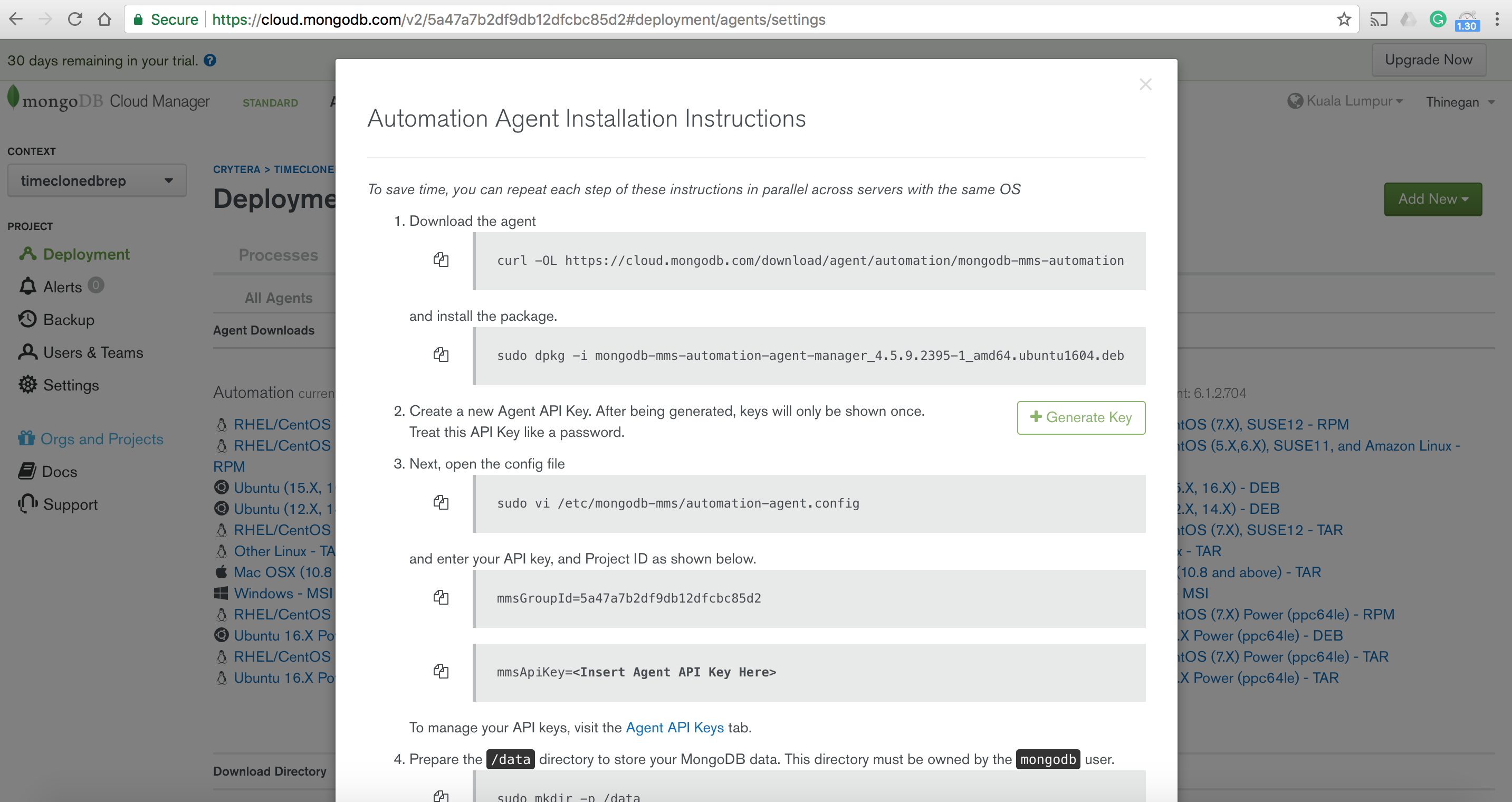The image size is (1512, 802).
Task: Click Upgrade Now button
Action: pyautogui.click(x=1428, y=60)
